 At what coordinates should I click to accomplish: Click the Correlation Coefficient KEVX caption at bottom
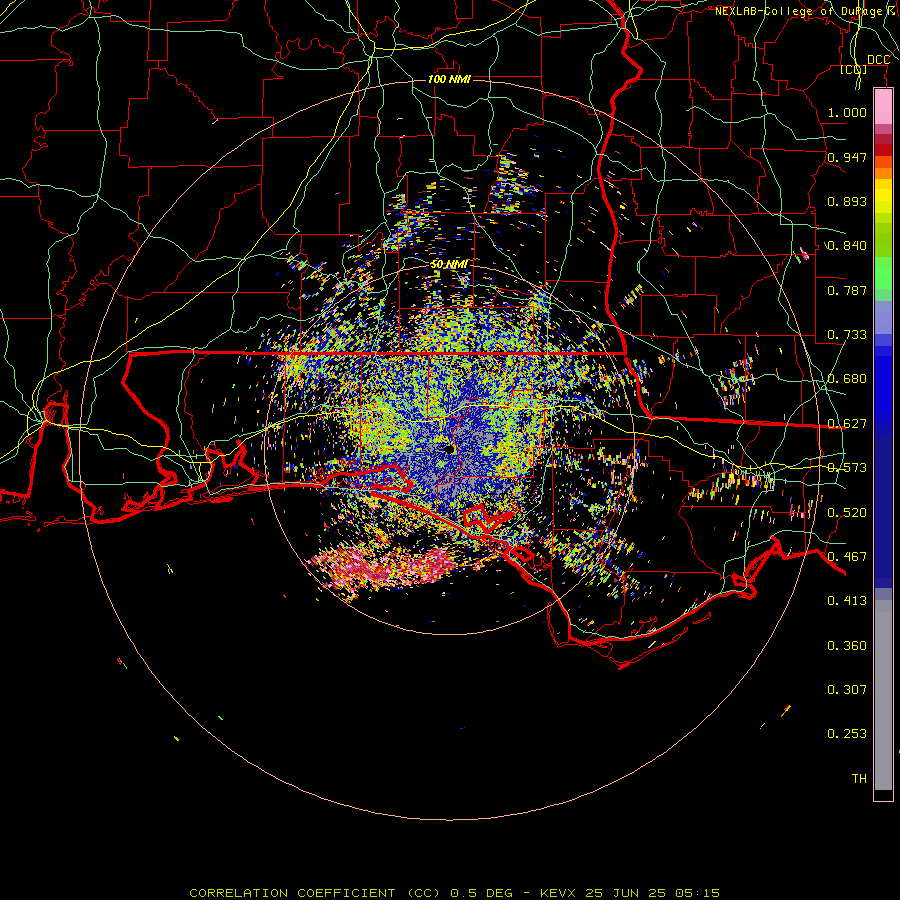point(454,893)
